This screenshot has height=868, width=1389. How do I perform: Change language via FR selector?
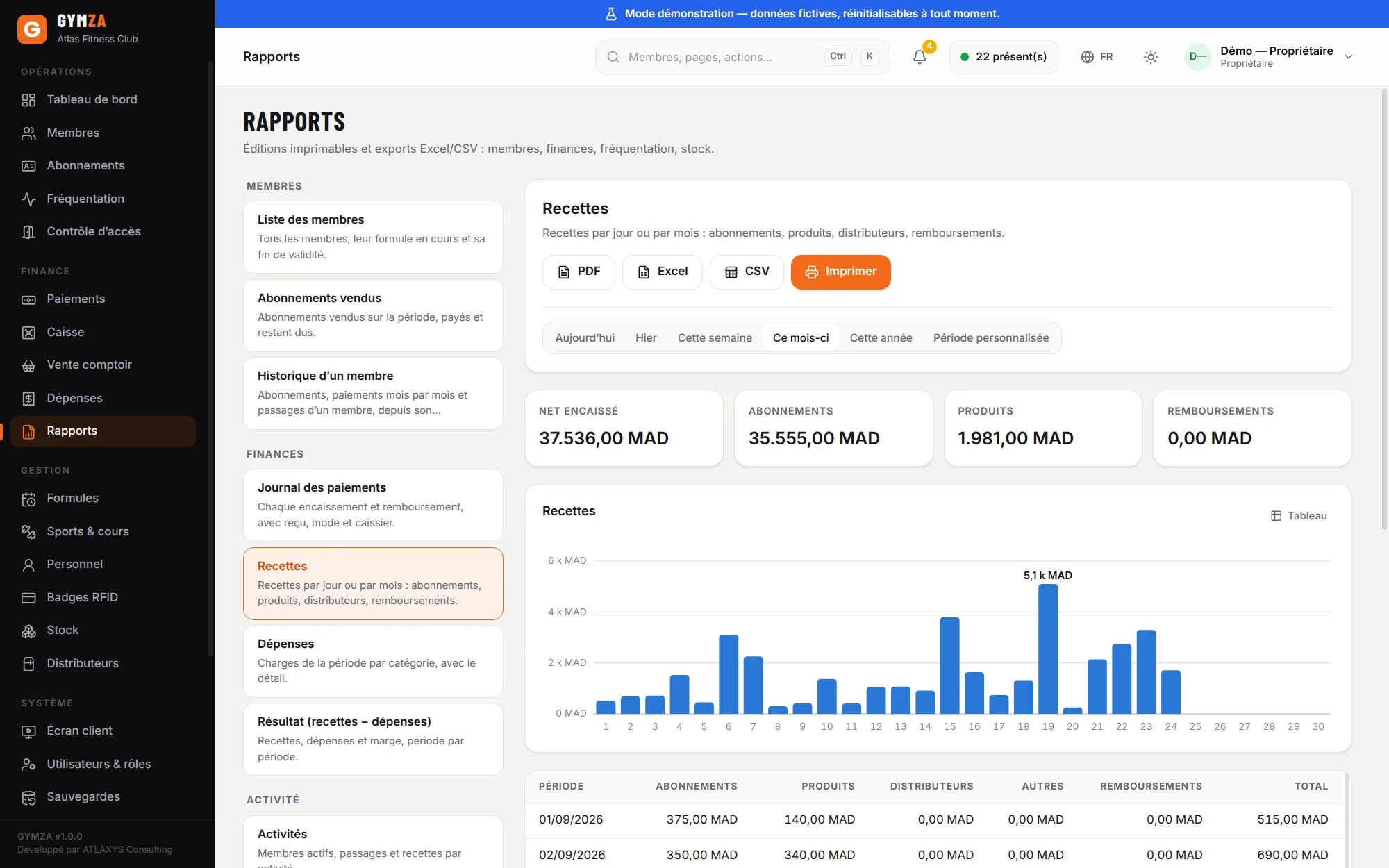(1097, 57)
